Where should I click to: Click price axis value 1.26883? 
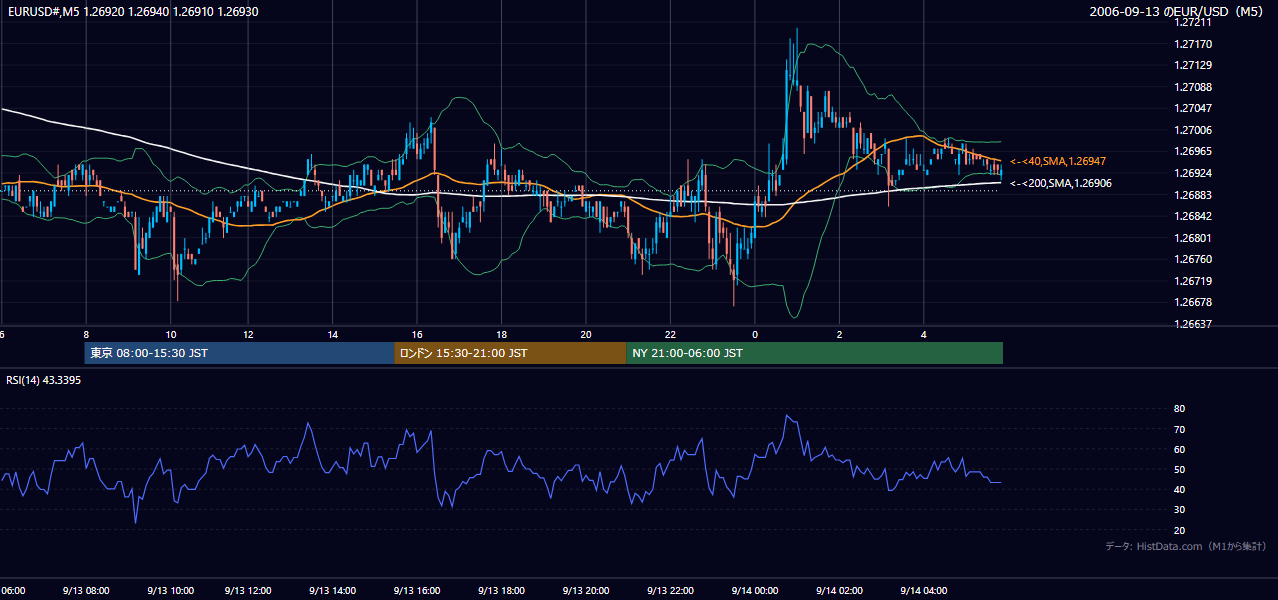pos(1194,195)
